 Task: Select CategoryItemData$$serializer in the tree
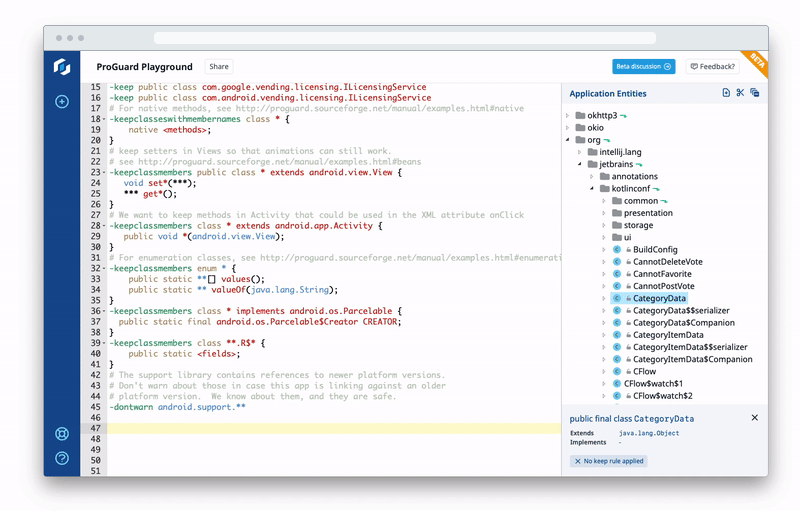point(690,347)
